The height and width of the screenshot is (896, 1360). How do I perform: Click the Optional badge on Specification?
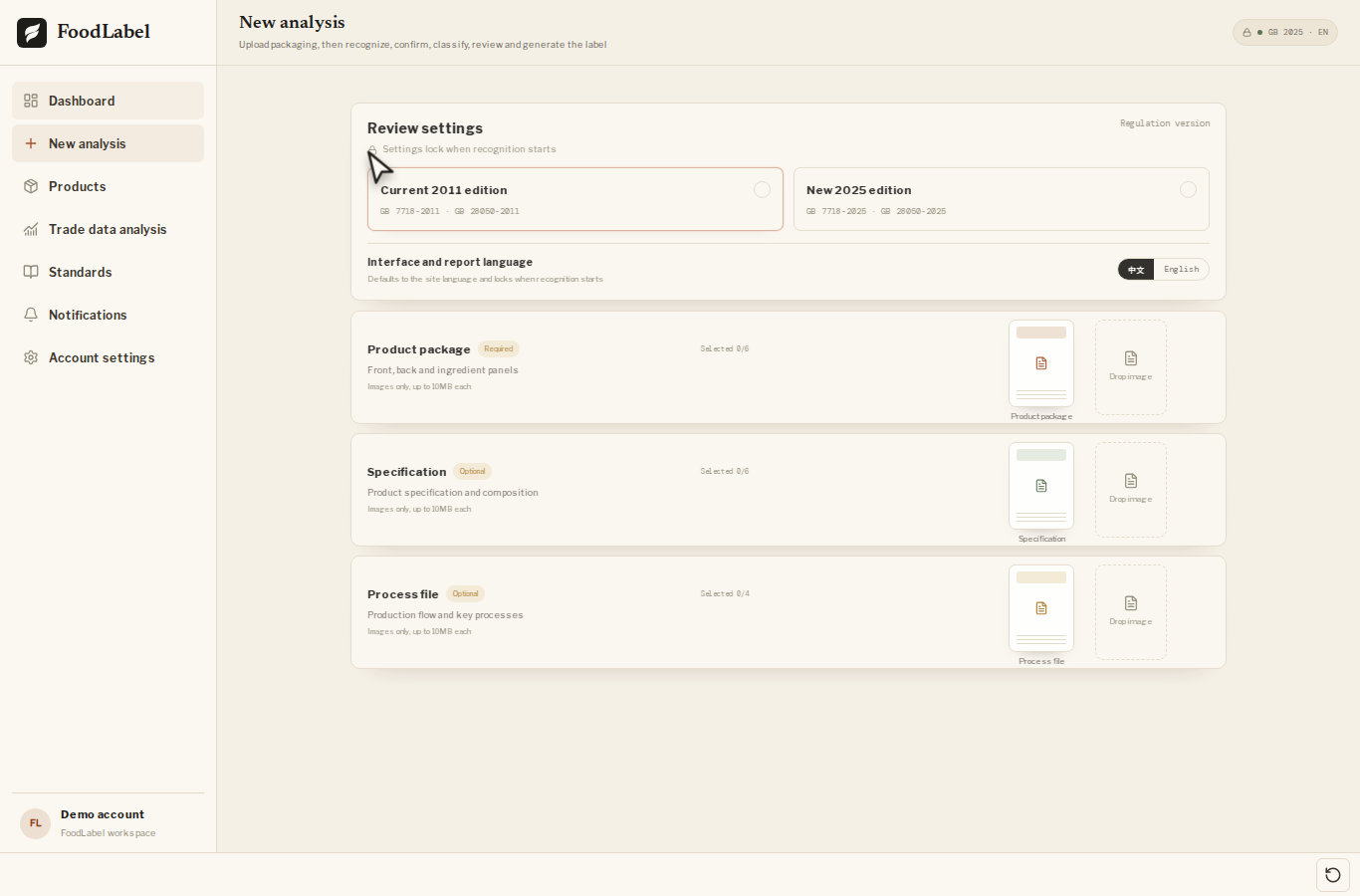(473, 471)
